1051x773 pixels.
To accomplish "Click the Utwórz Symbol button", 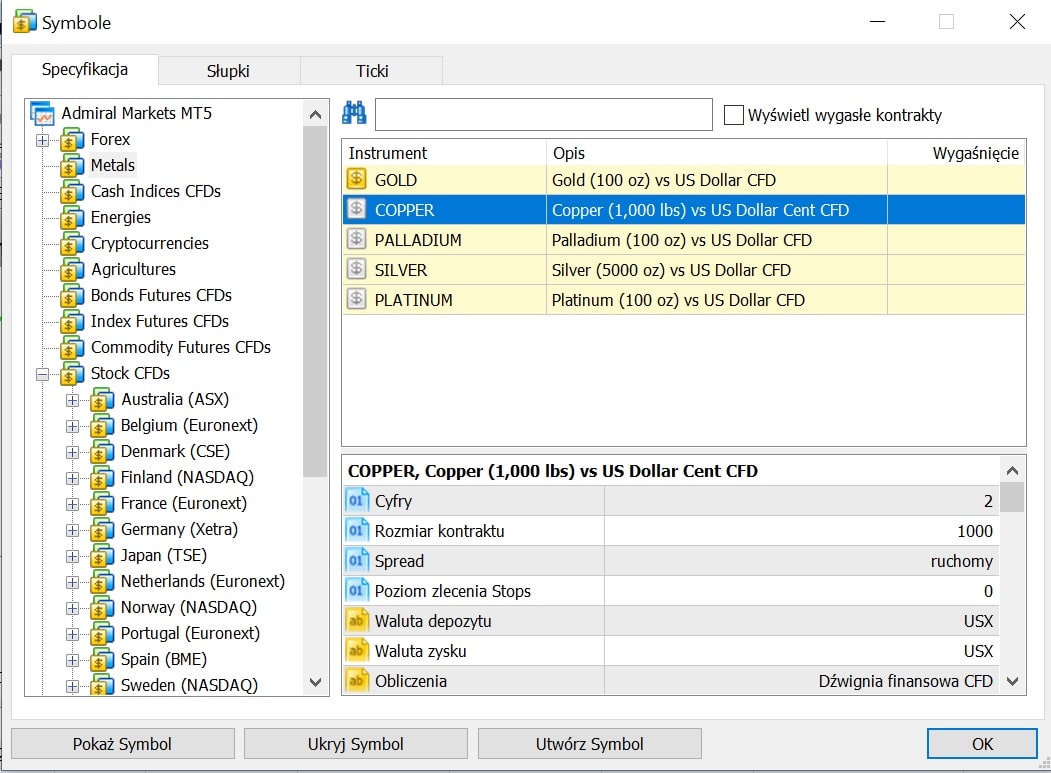I will [x=589, y=744].
